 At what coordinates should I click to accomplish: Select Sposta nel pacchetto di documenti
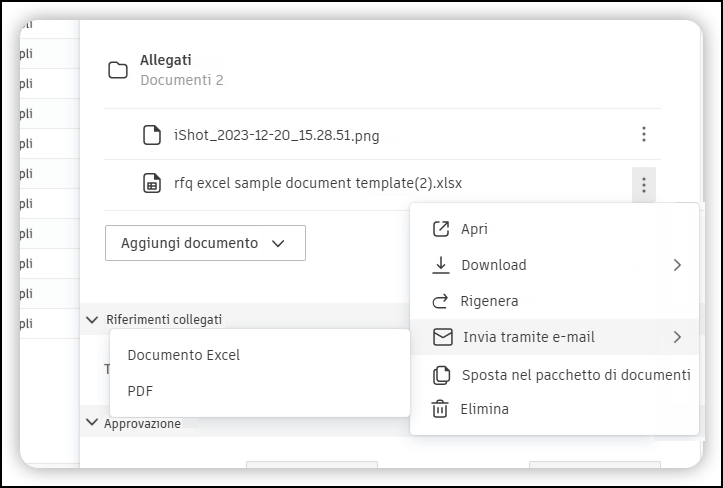tap(575, 375)
